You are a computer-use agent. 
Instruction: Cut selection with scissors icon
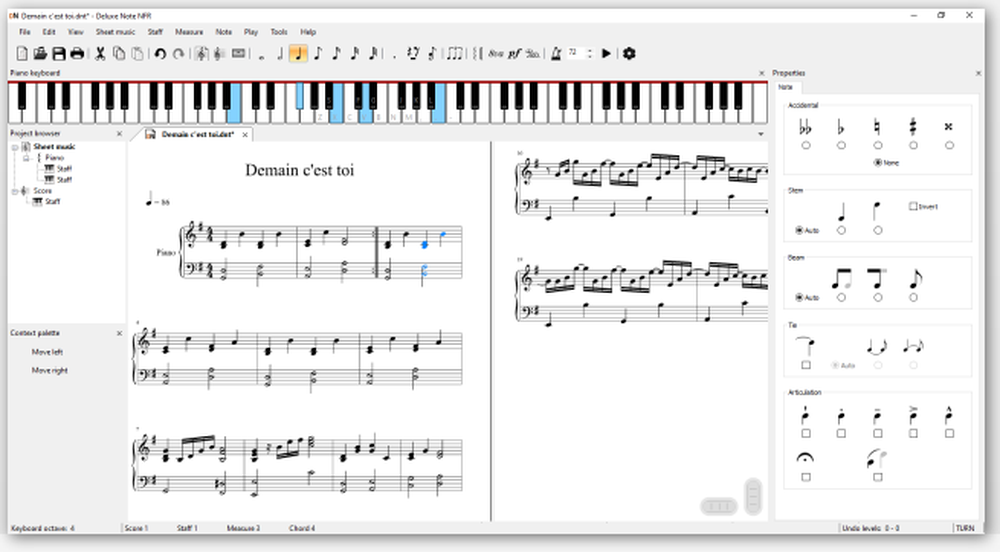(x=100, y=54)
